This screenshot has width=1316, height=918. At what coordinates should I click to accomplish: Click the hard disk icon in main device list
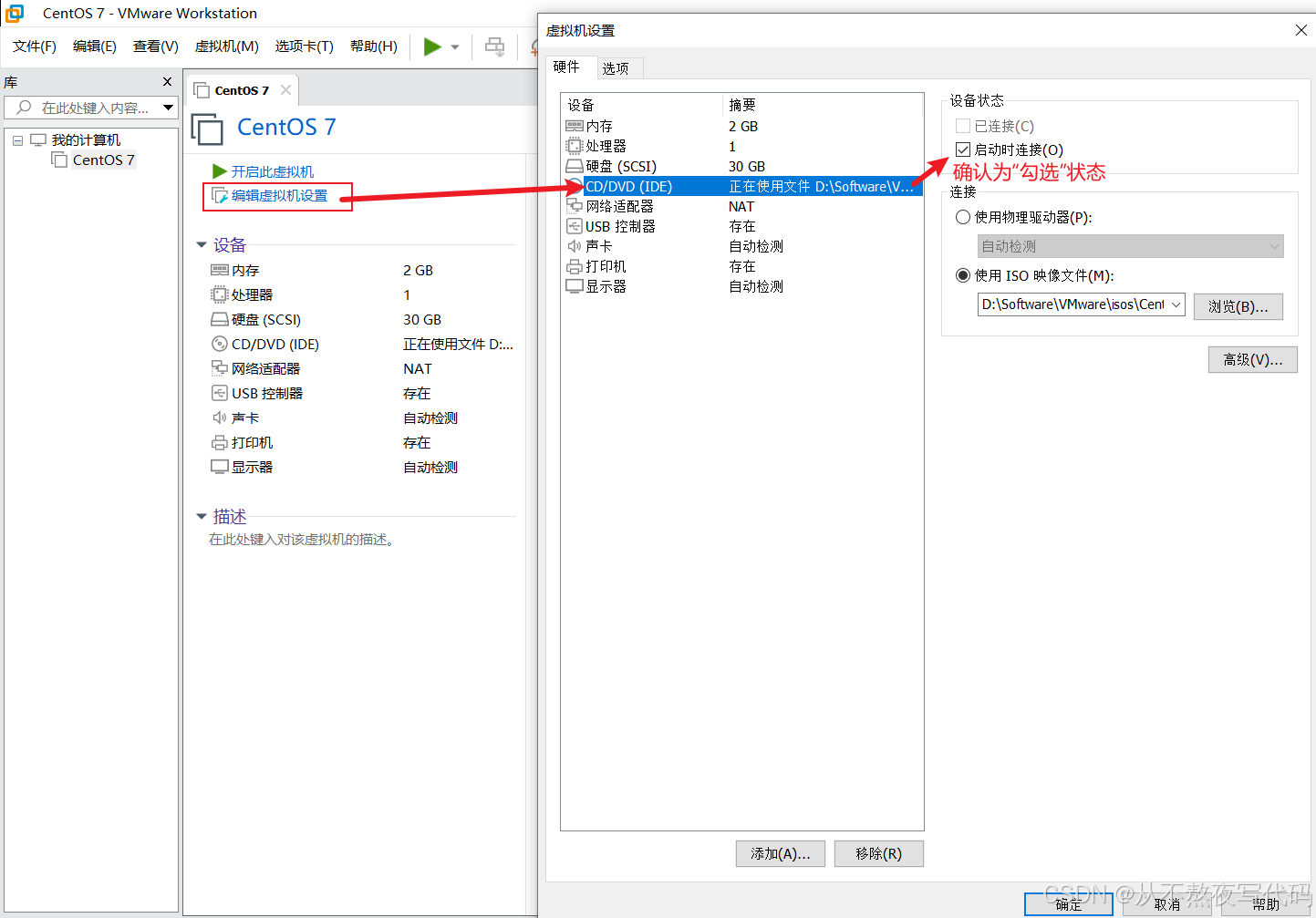[x=219, y=319]
